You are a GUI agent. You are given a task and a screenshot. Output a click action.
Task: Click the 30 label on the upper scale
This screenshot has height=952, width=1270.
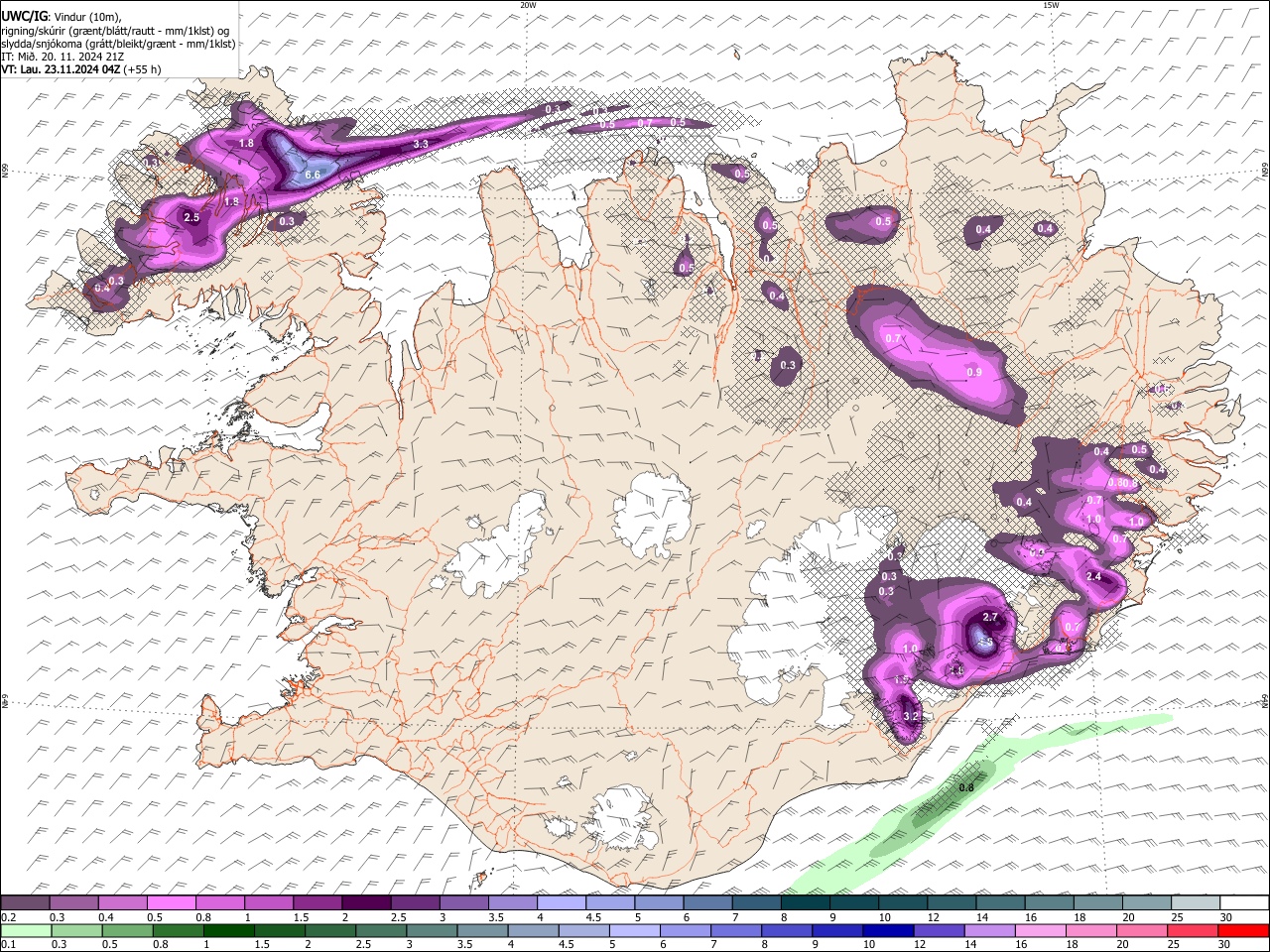pyautogui.click(x=1226, y=917)
